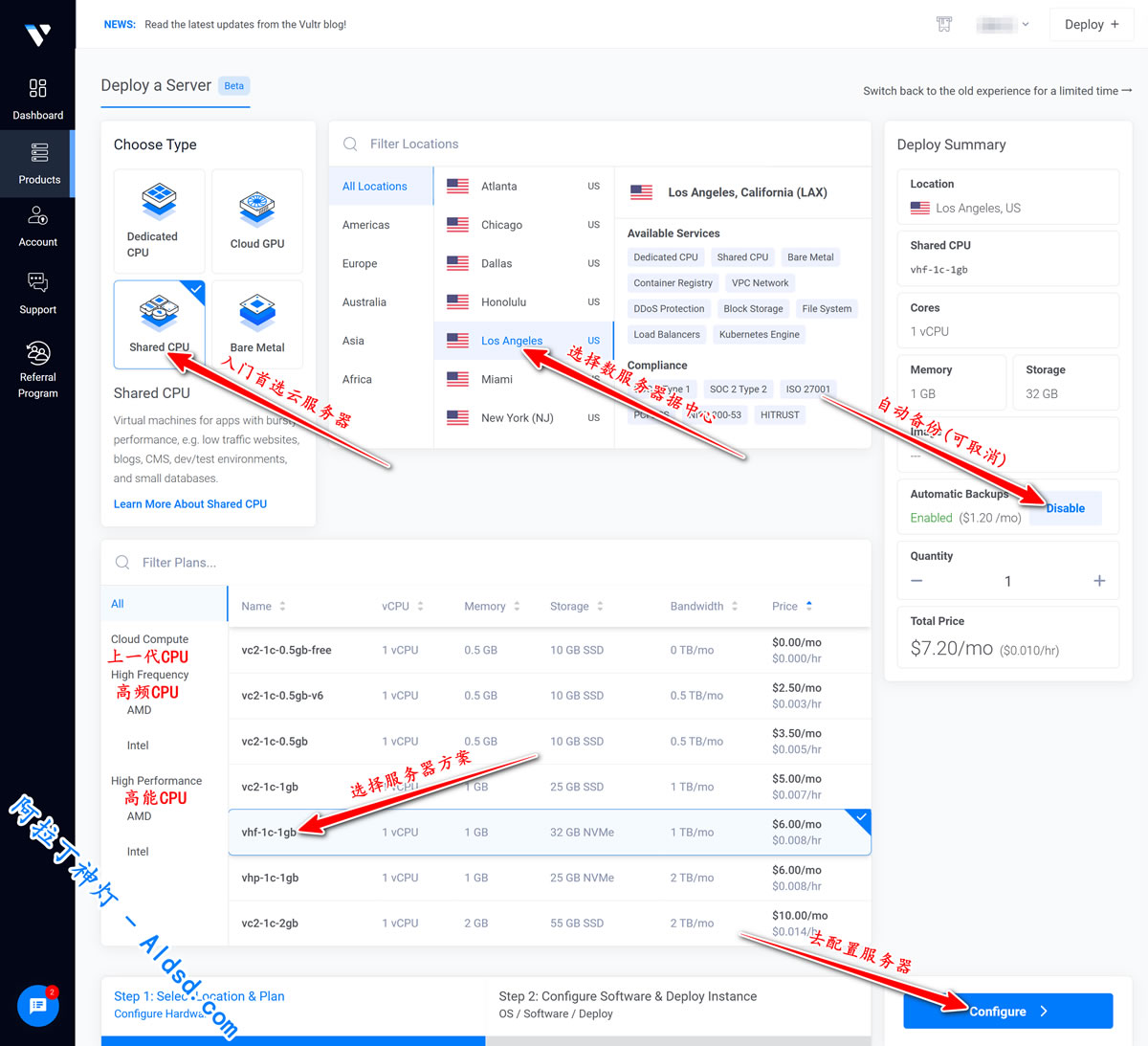
Task: Open the Dashboard sidebar item
Action: coord(37,100)
